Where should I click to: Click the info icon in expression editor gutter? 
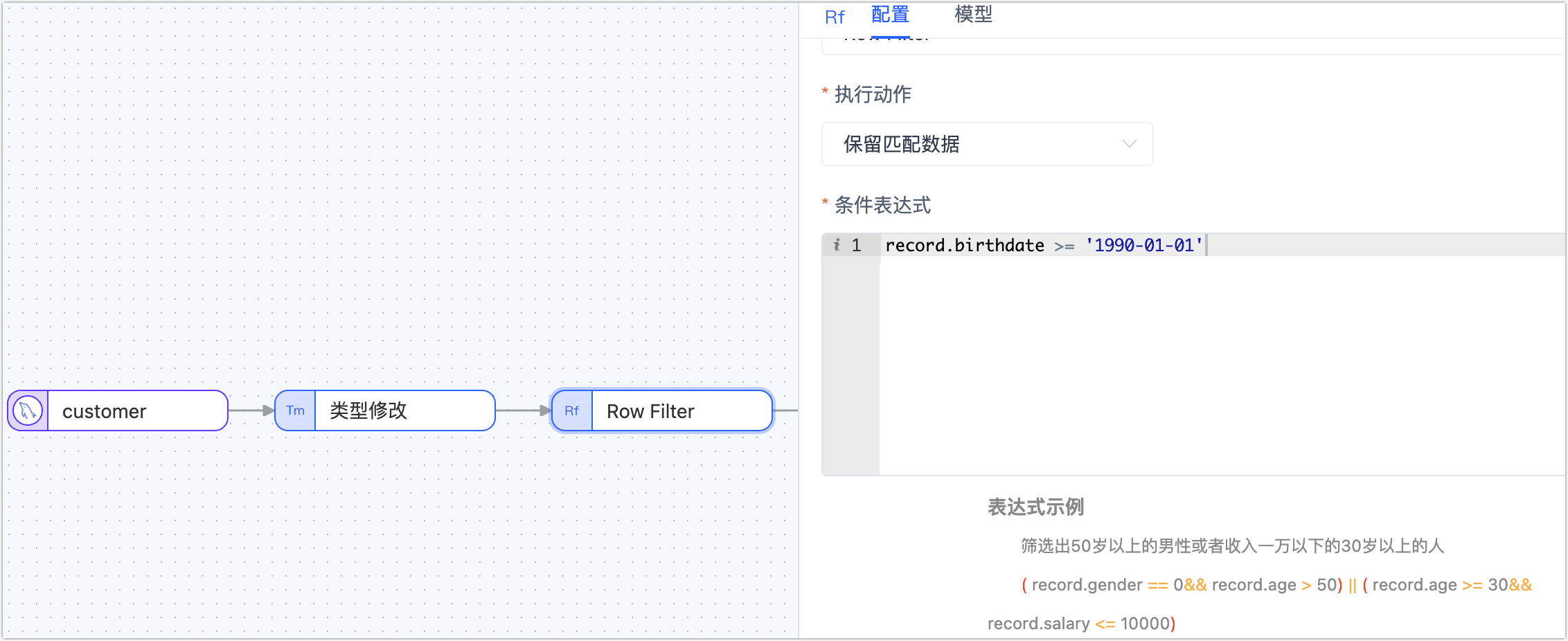point(838,244)
